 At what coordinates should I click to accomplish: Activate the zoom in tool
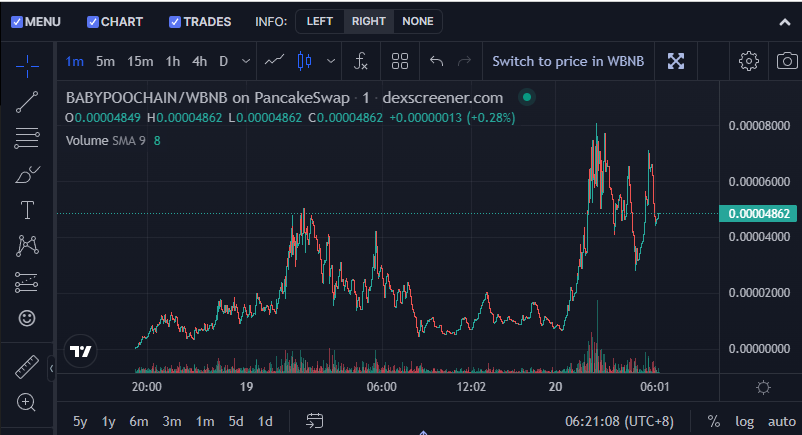[26, 403]
